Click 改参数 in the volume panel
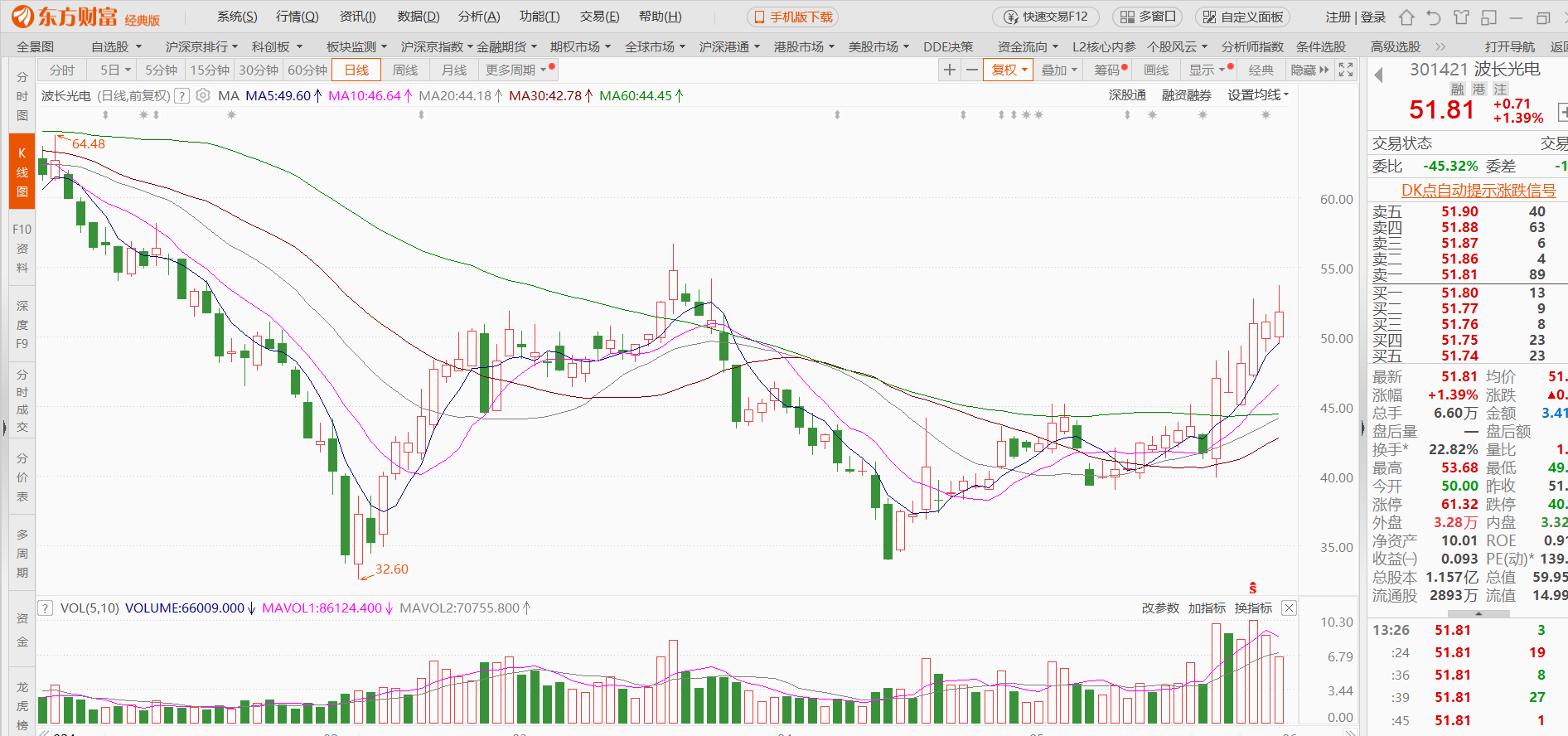1568x736 pixels. (1160, 608)
